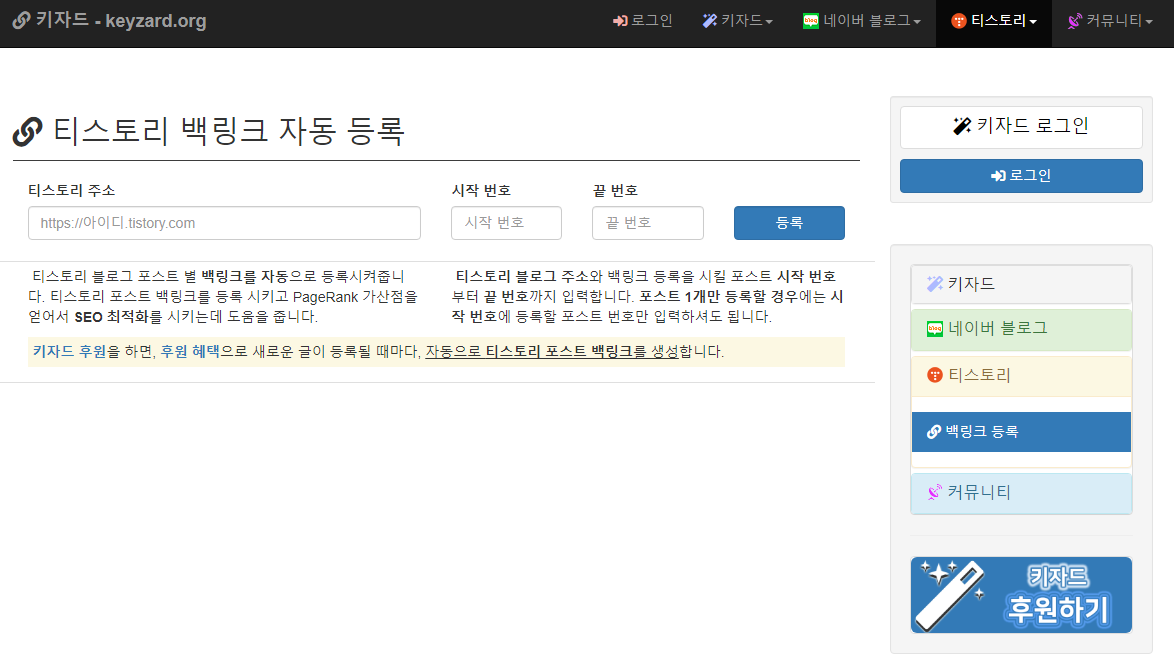Click the wand icon in sidebar 키자드 item
This screenshot has width=1174, height=666.
point(934,284)
